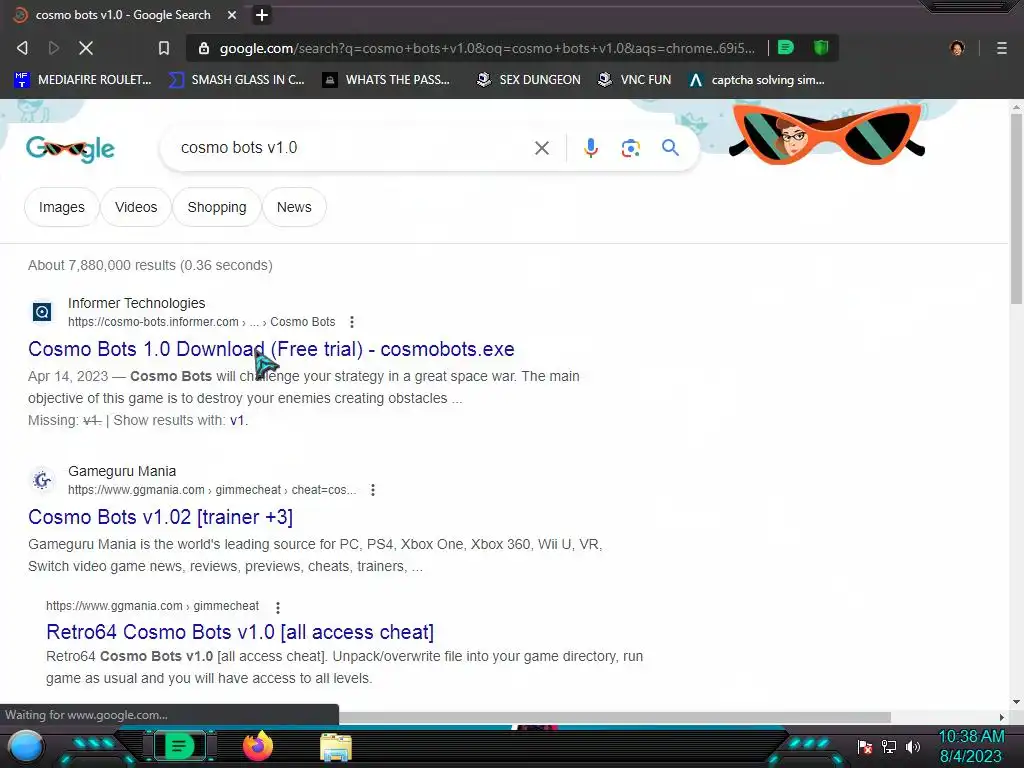Viewport: 1024px width, 768px height.
Task: Click the Google logo with sunglasses
Action: click(x=71, y=149)
